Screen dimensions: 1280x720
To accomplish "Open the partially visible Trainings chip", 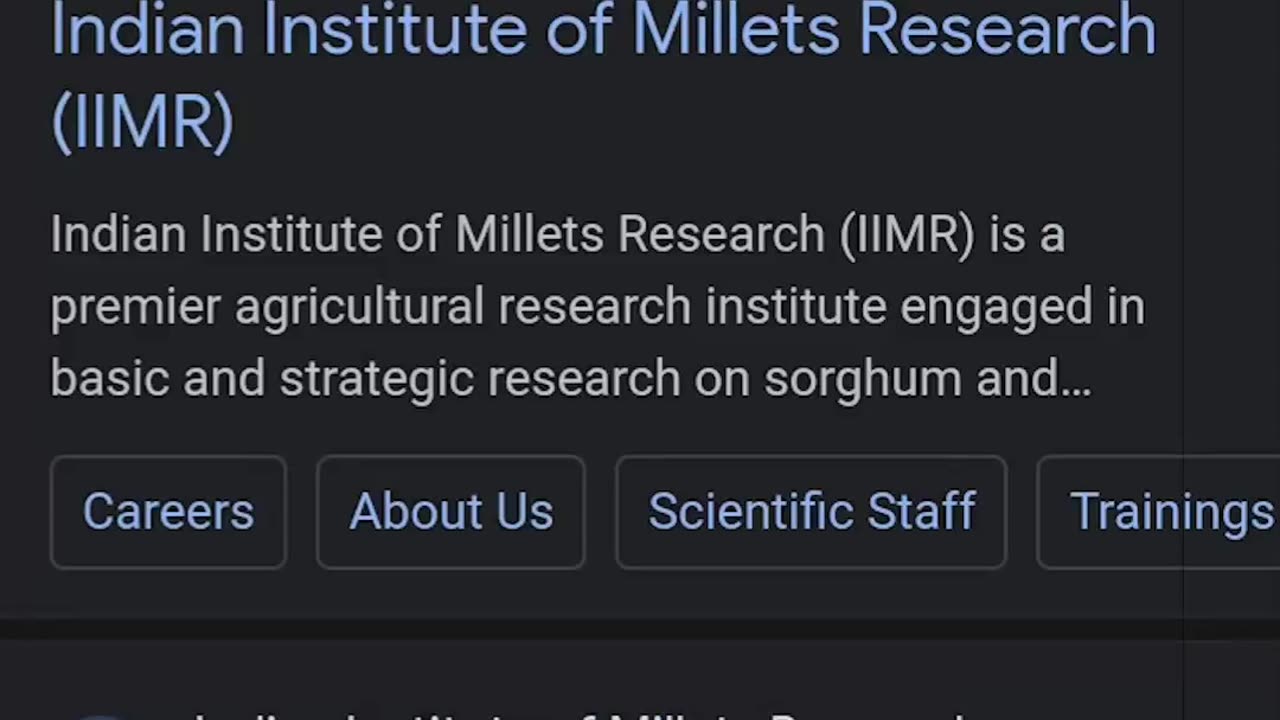I will pos(1158,512).
